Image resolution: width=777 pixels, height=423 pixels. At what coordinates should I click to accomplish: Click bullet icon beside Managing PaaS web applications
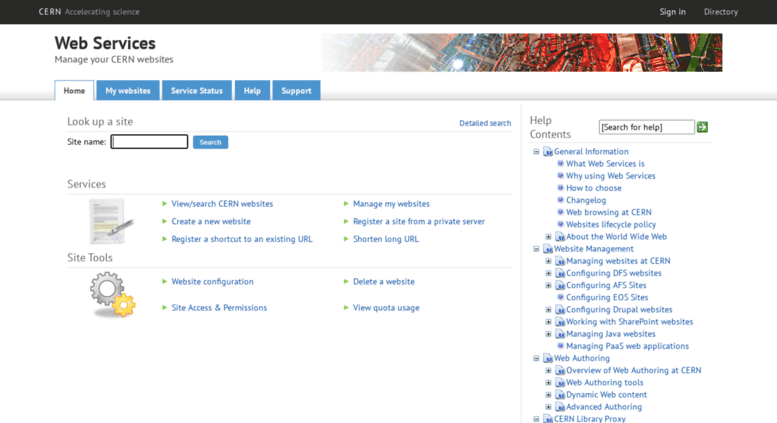(x=560, y=346)
